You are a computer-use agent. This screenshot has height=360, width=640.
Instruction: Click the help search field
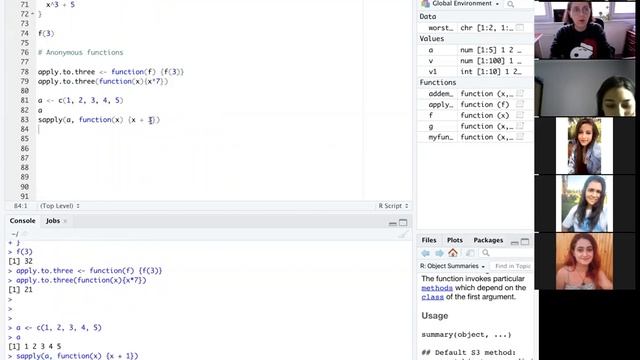[x=506, y=253]
